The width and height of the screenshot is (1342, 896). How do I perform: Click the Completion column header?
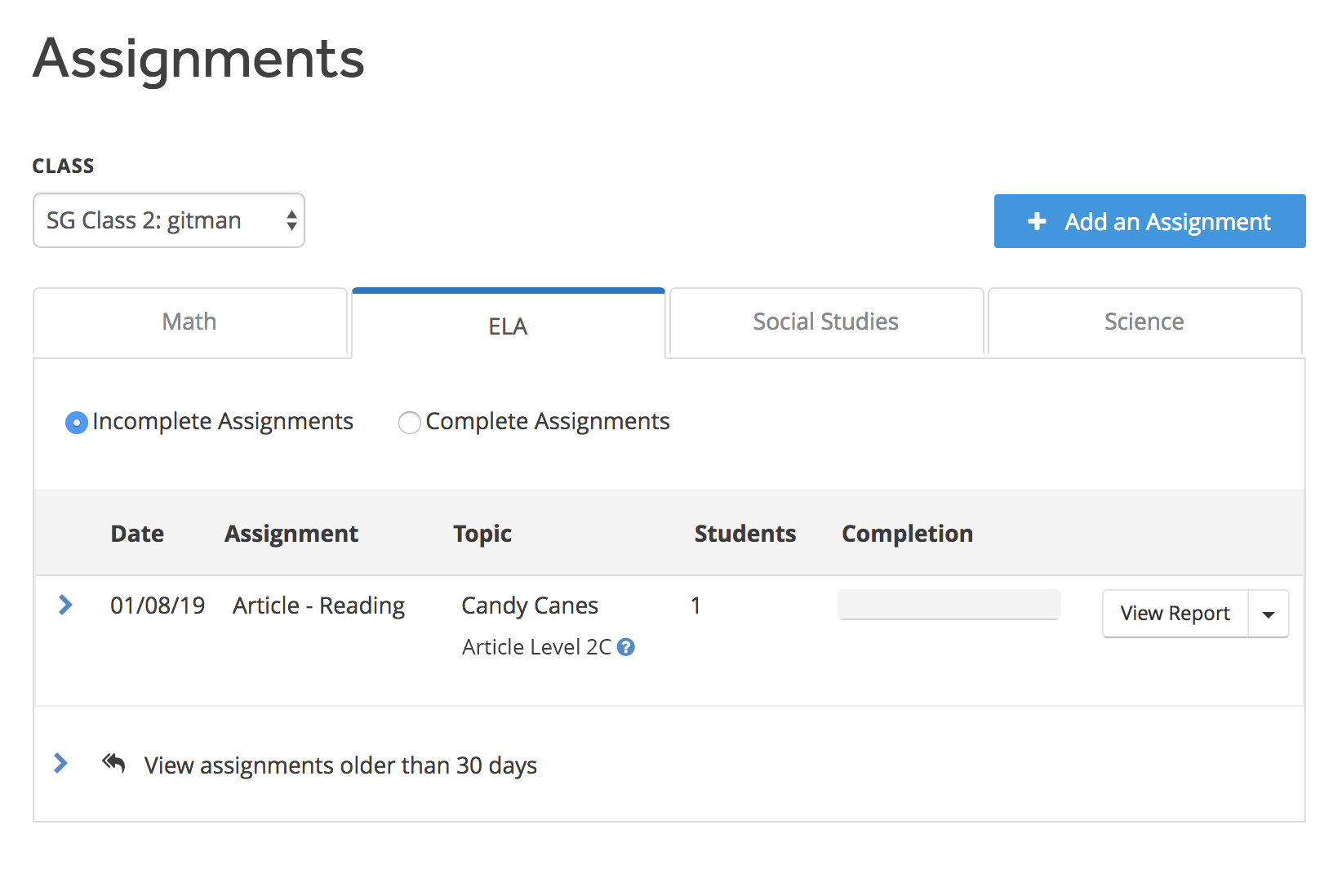[907, 534]
